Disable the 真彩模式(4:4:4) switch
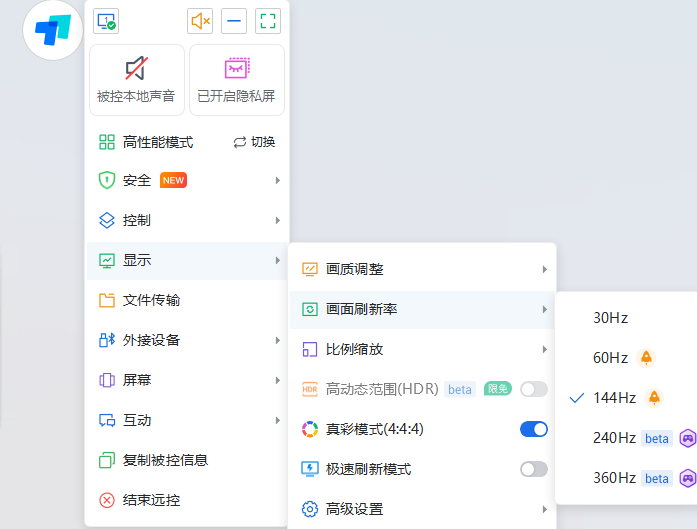 click(x=534, y=429)
